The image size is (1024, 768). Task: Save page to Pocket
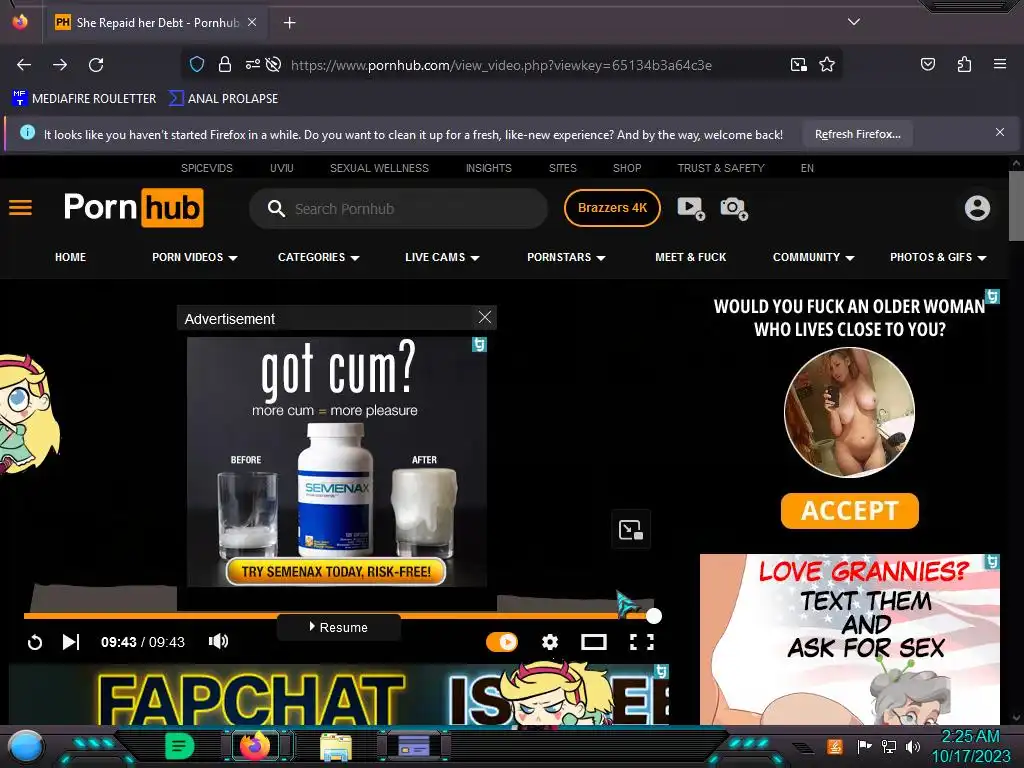pos(927,64)
